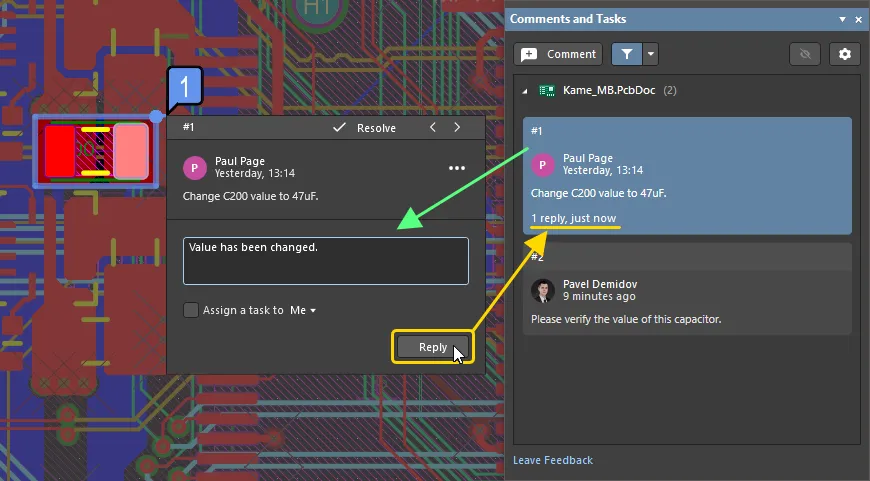
Task: Click Paul Page avatar in popup
Action: pyautogui.click(x=195, y=168)
